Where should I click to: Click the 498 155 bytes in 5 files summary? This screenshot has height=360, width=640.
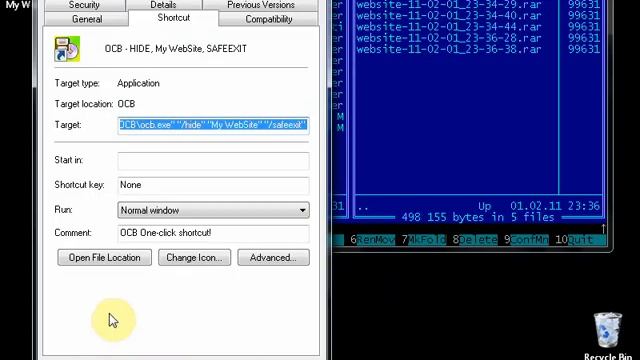(478, 217)
